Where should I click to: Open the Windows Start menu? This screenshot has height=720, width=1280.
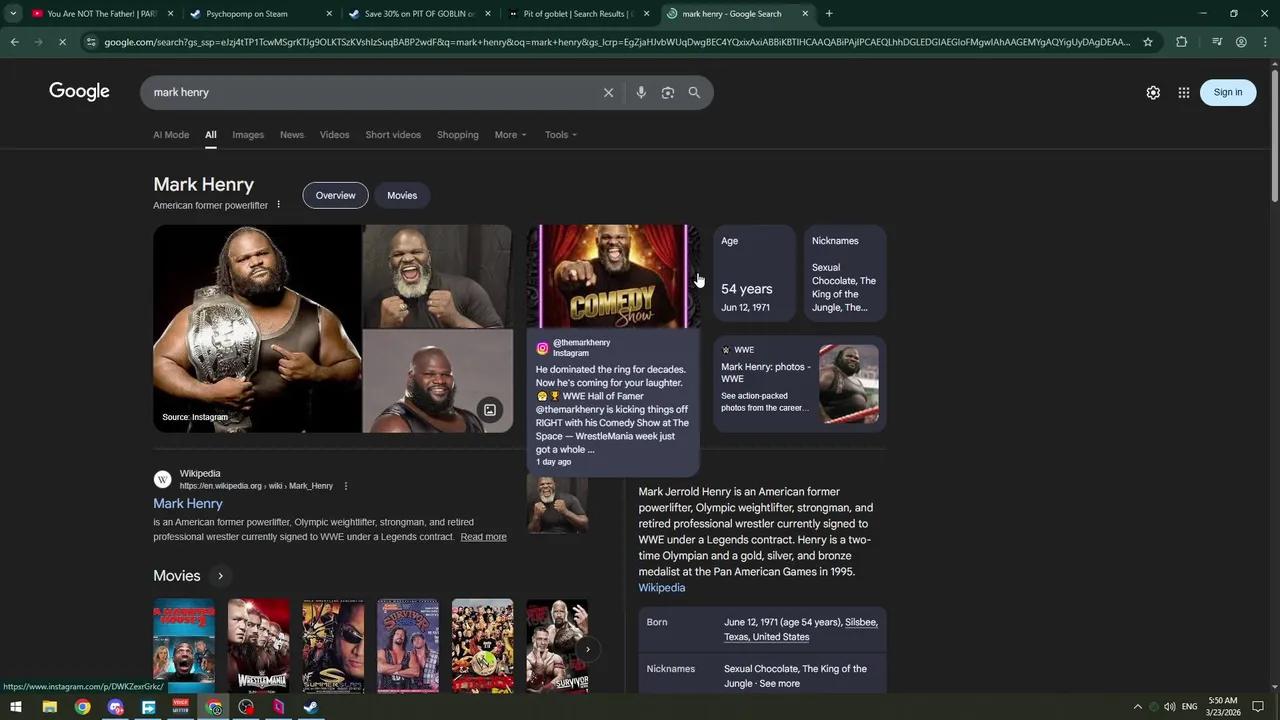pos(16,707)
